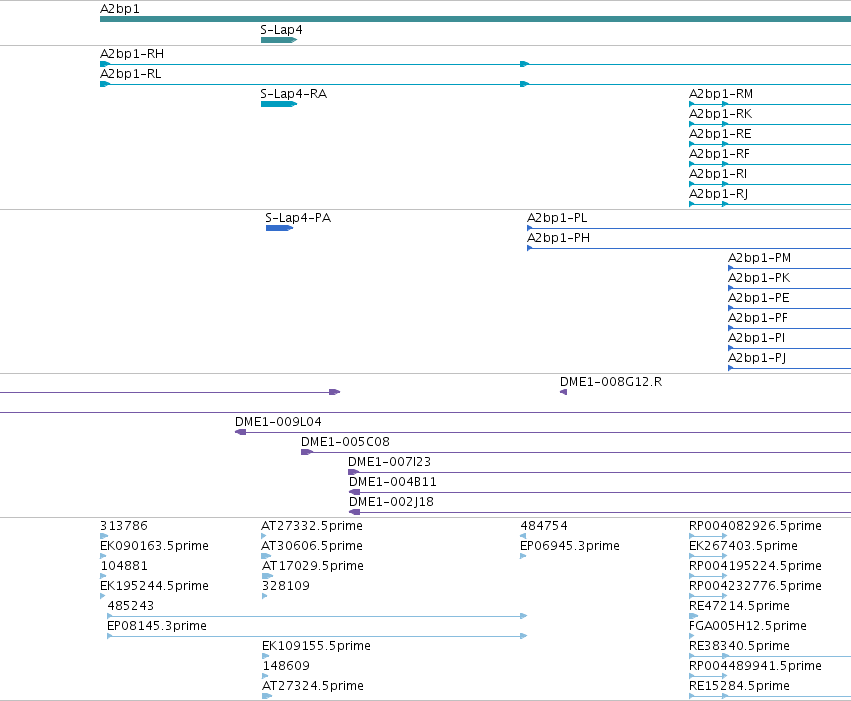This screenshot has width=851, height=701.
Task: Click the DME1-008G12.R arrow glyph
Action: pyautogui.click(x=563, y=392)
